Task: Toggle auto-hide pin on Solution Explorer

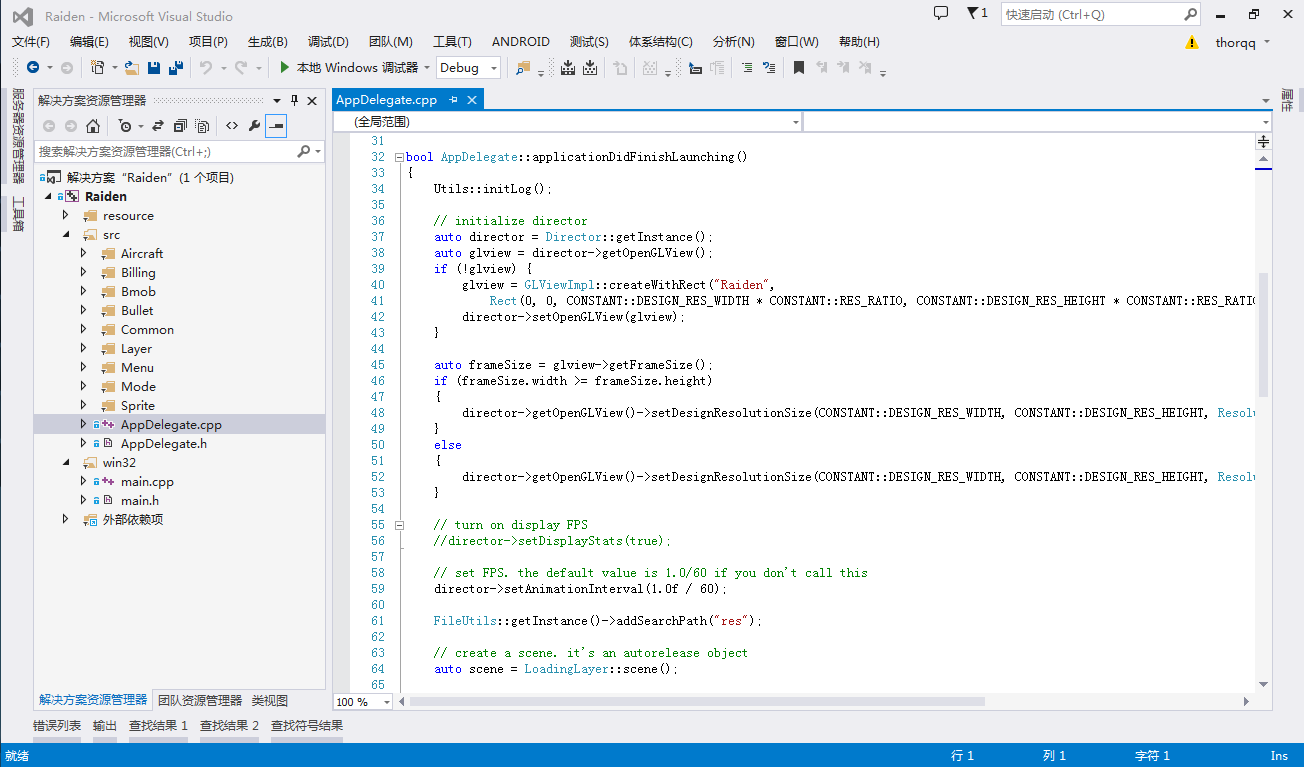Action: (x=294, y=101)
